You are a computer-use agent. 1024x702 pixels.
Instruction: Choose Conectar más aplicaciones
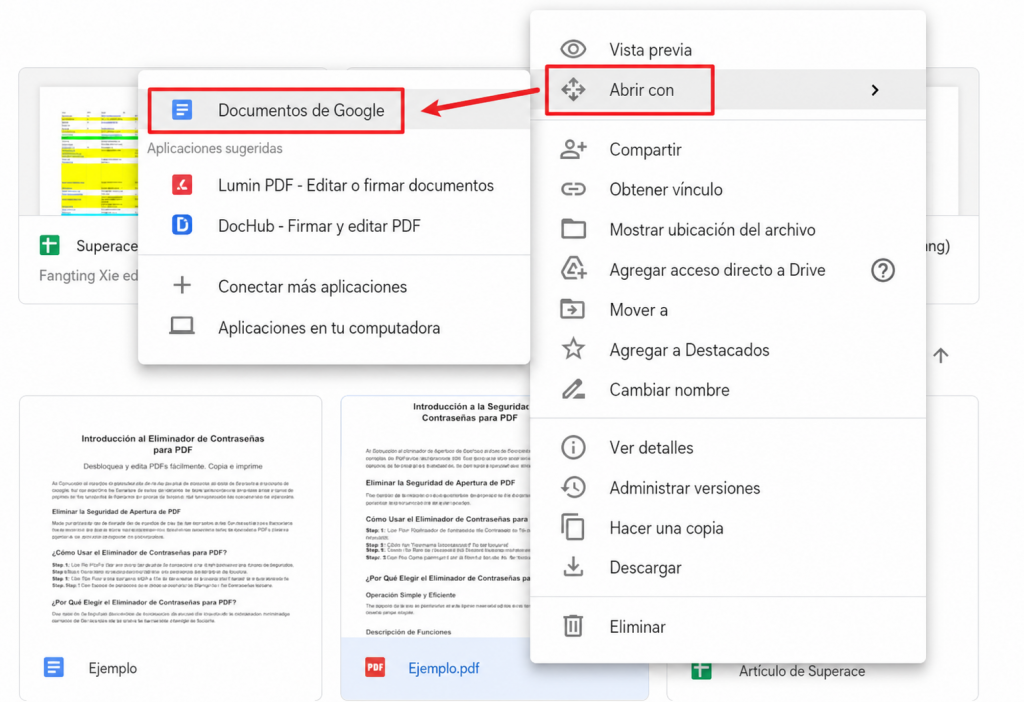(334, 286)
